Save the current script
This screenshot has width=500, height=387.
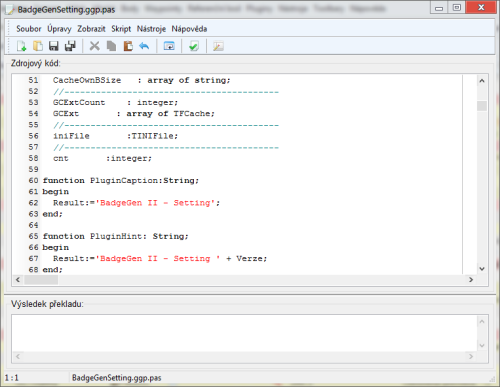coord(54,46)
